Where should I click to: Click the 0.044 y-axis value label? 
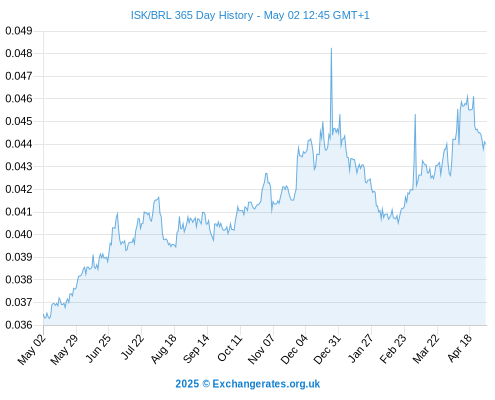point(19,144)
